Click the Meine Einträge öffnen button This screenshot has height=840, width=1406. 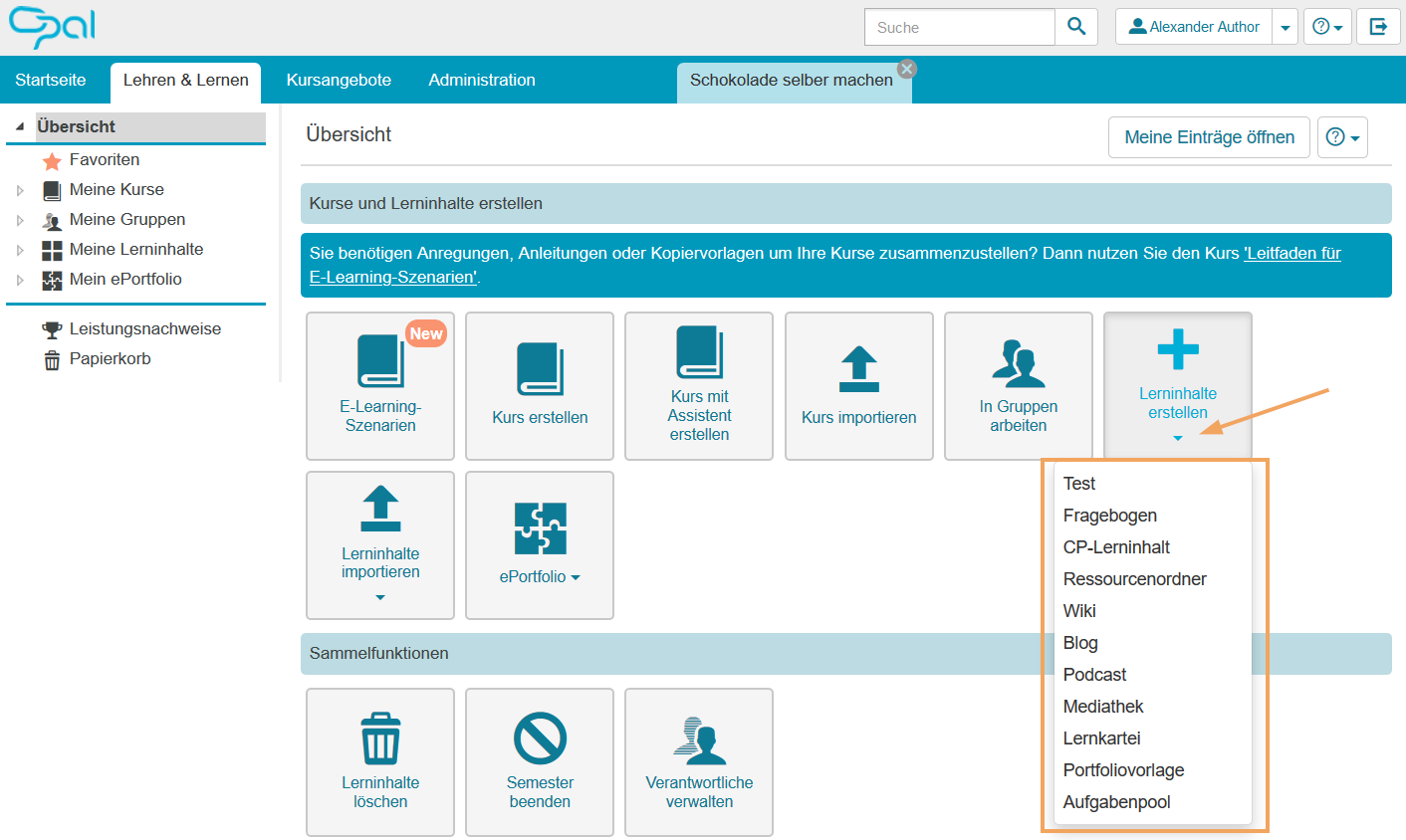tap(1209, 137)
